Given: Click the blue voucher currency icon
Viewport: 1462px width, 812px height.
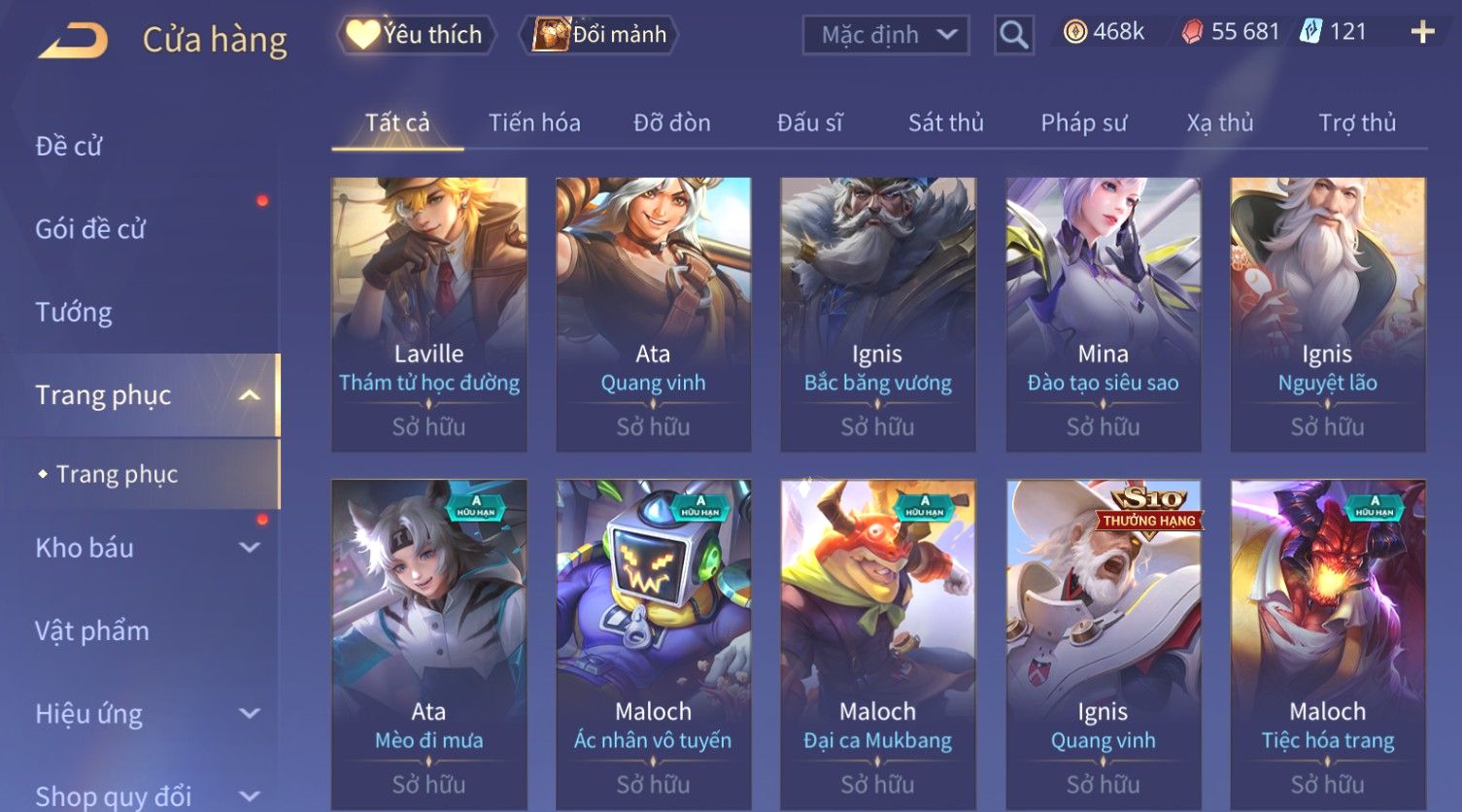Looking at the screenshot, I should 1311,32.
